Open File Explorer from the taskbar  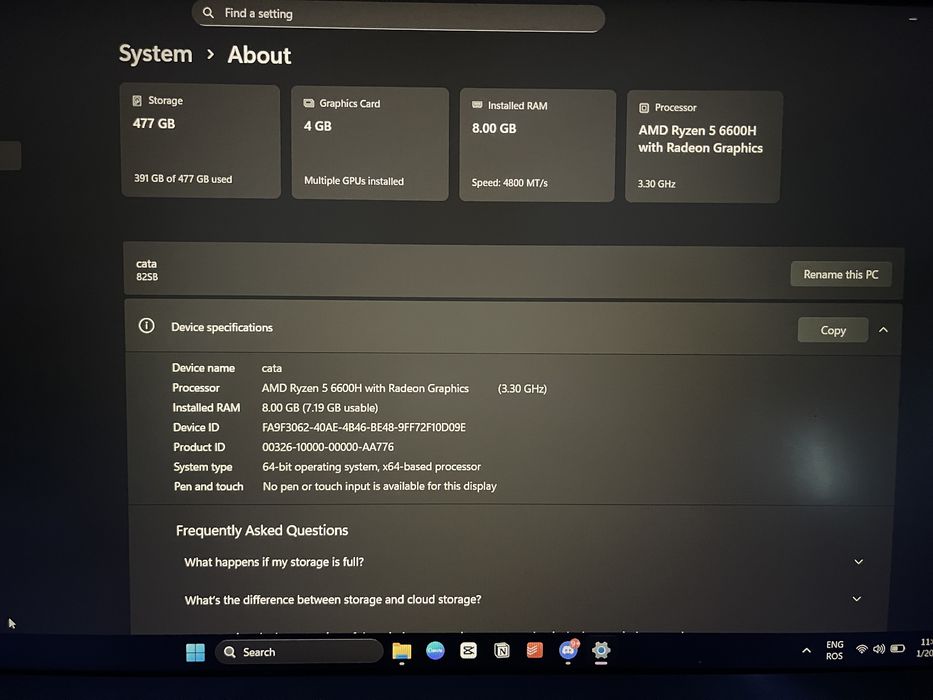click(402, 651)
